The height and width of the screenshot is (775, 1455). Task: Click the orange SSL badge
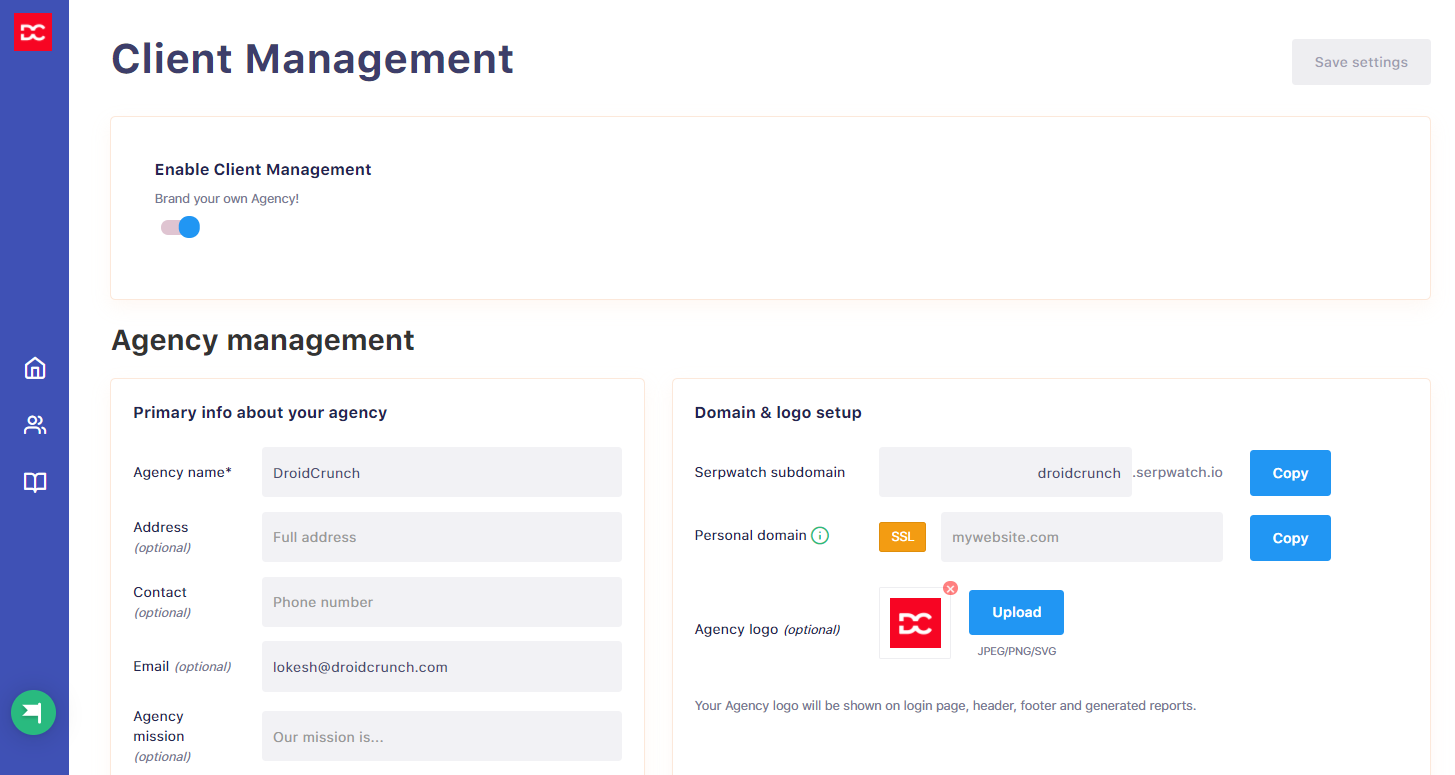[902, 537]
